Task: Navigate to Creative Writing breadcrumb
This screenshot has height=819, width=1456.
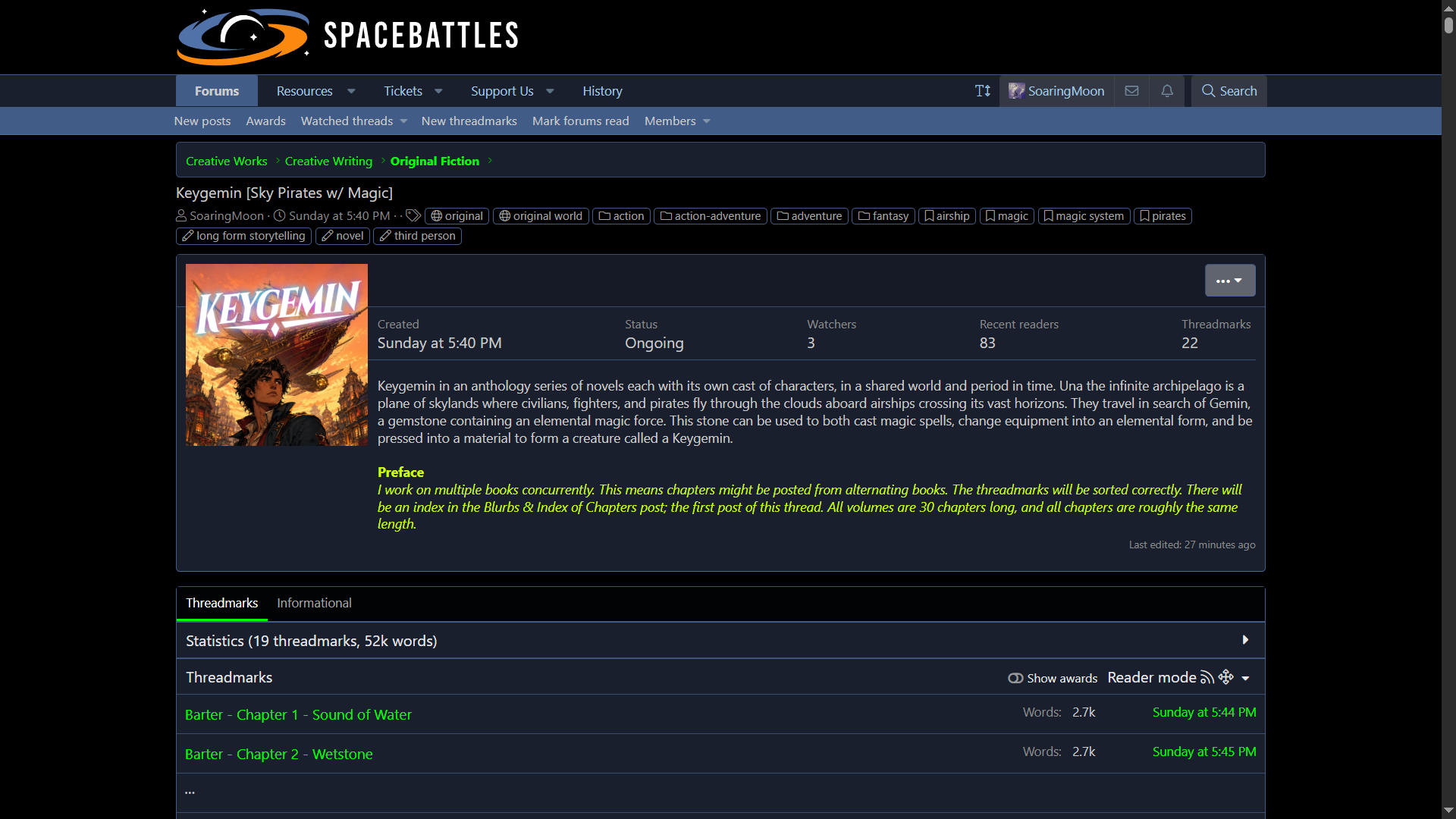Action: click(328, 161)
